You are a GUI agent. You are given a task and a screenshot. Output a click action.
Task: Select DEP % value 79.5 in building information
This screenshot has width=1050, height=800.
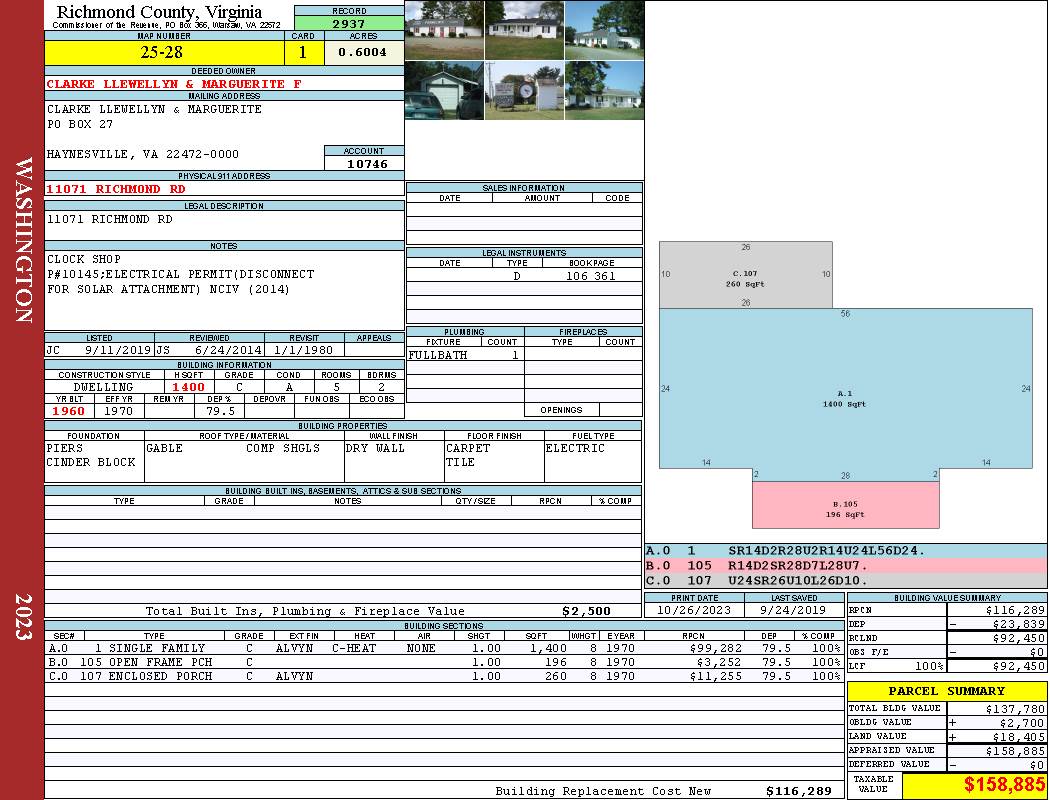[220, 411]
